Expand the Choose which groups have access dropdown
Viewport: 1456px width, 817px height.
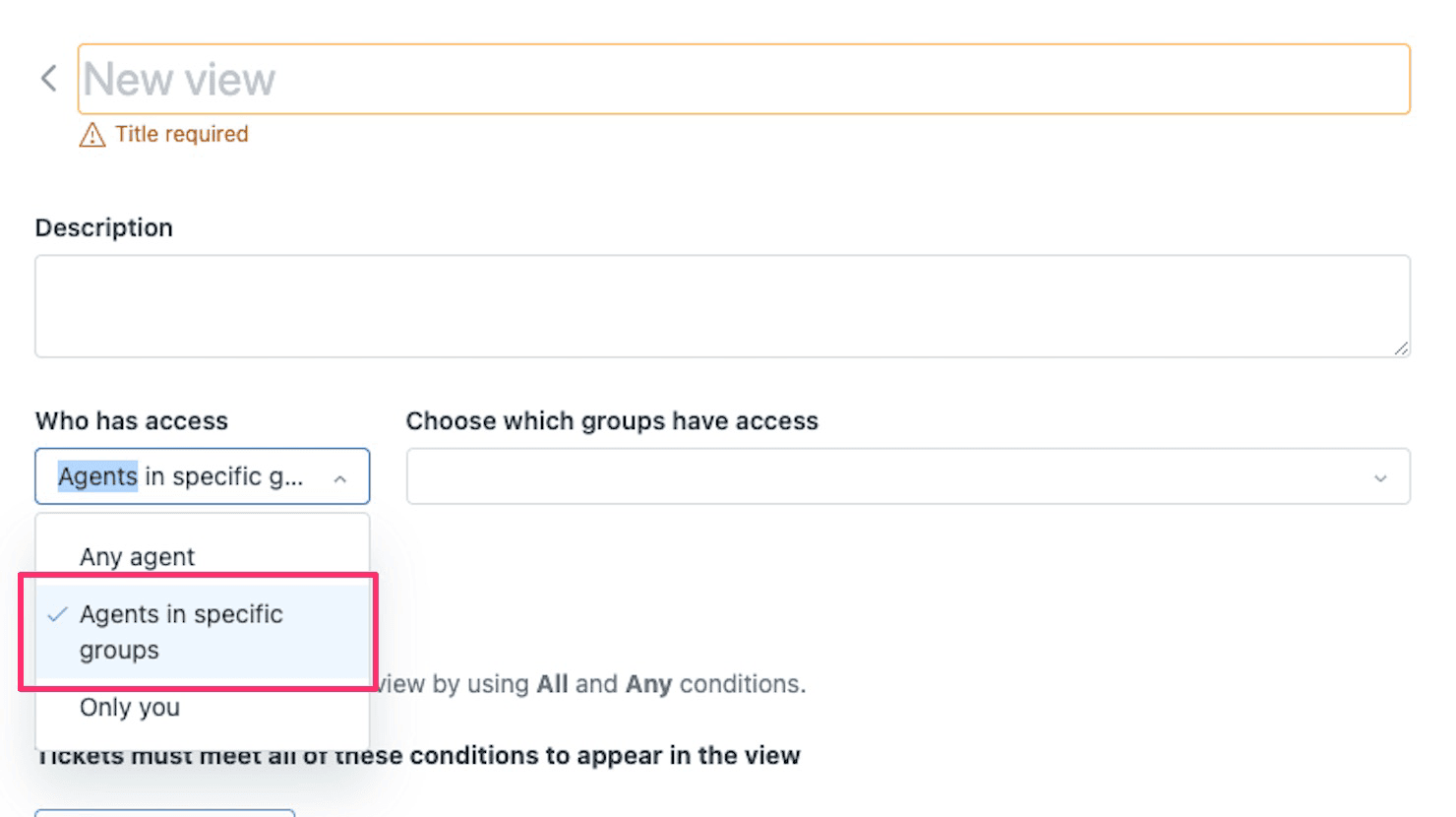[907, 476]
